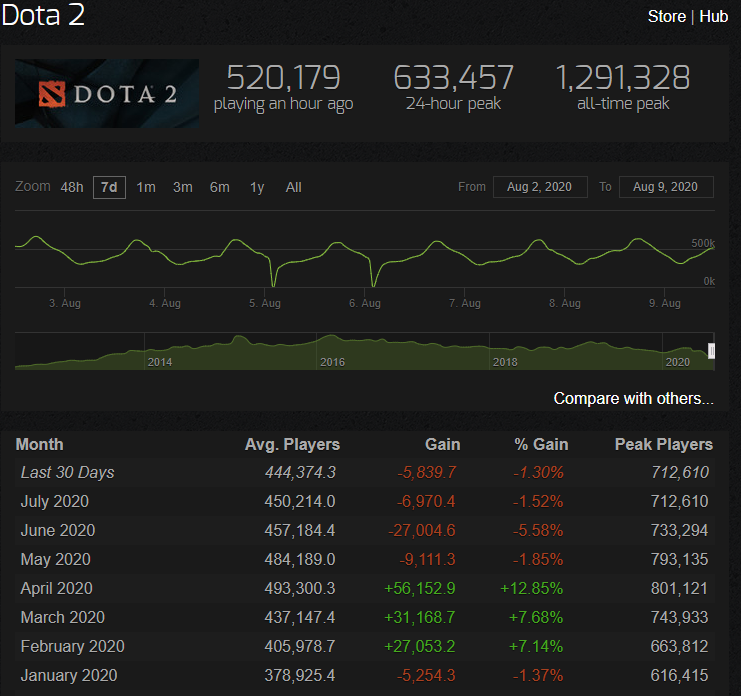Select the March 2020 row label

tap(63, 618)
